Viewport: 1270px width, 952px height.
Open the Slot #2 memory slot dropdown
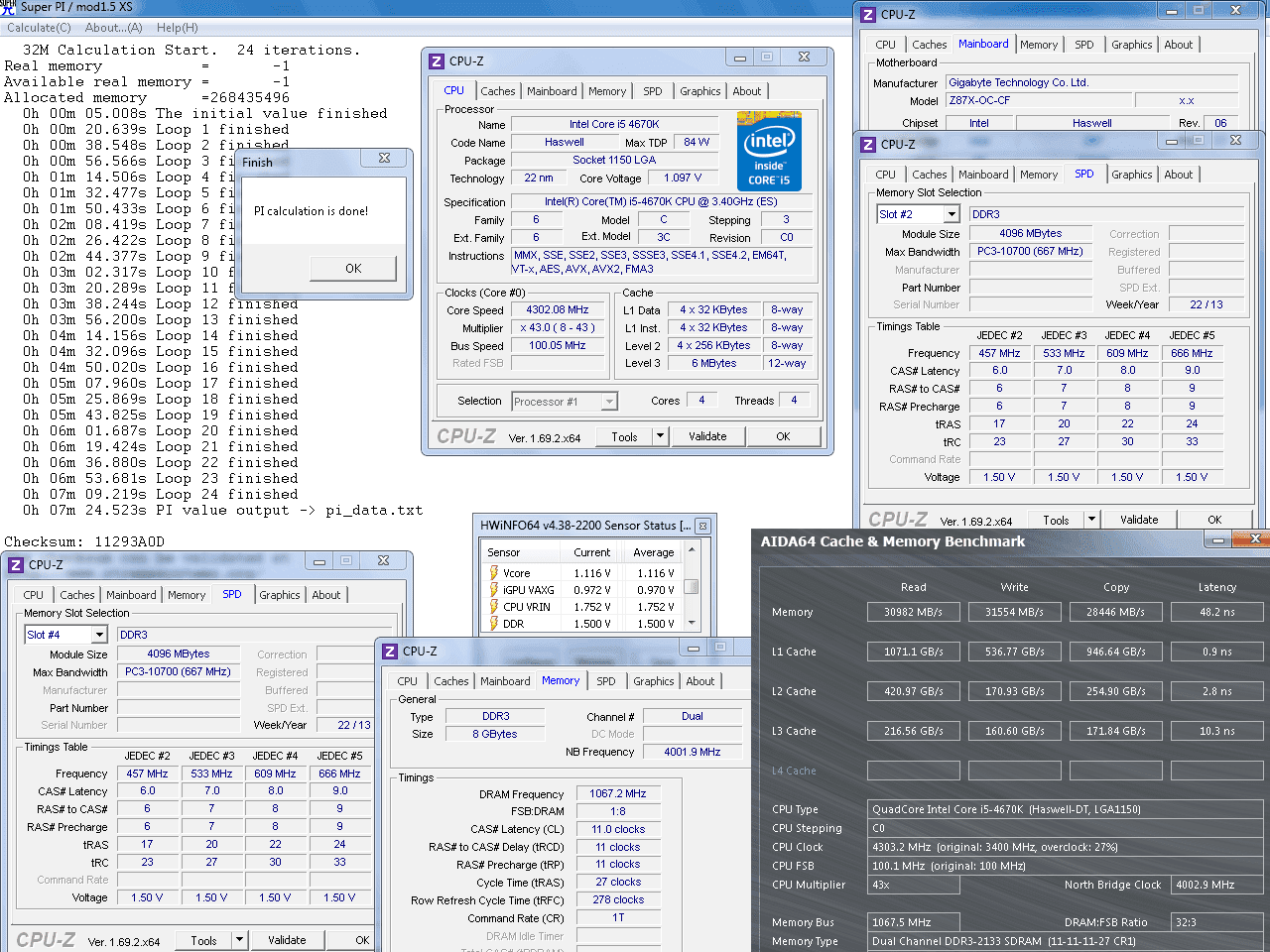coord(952,214)
